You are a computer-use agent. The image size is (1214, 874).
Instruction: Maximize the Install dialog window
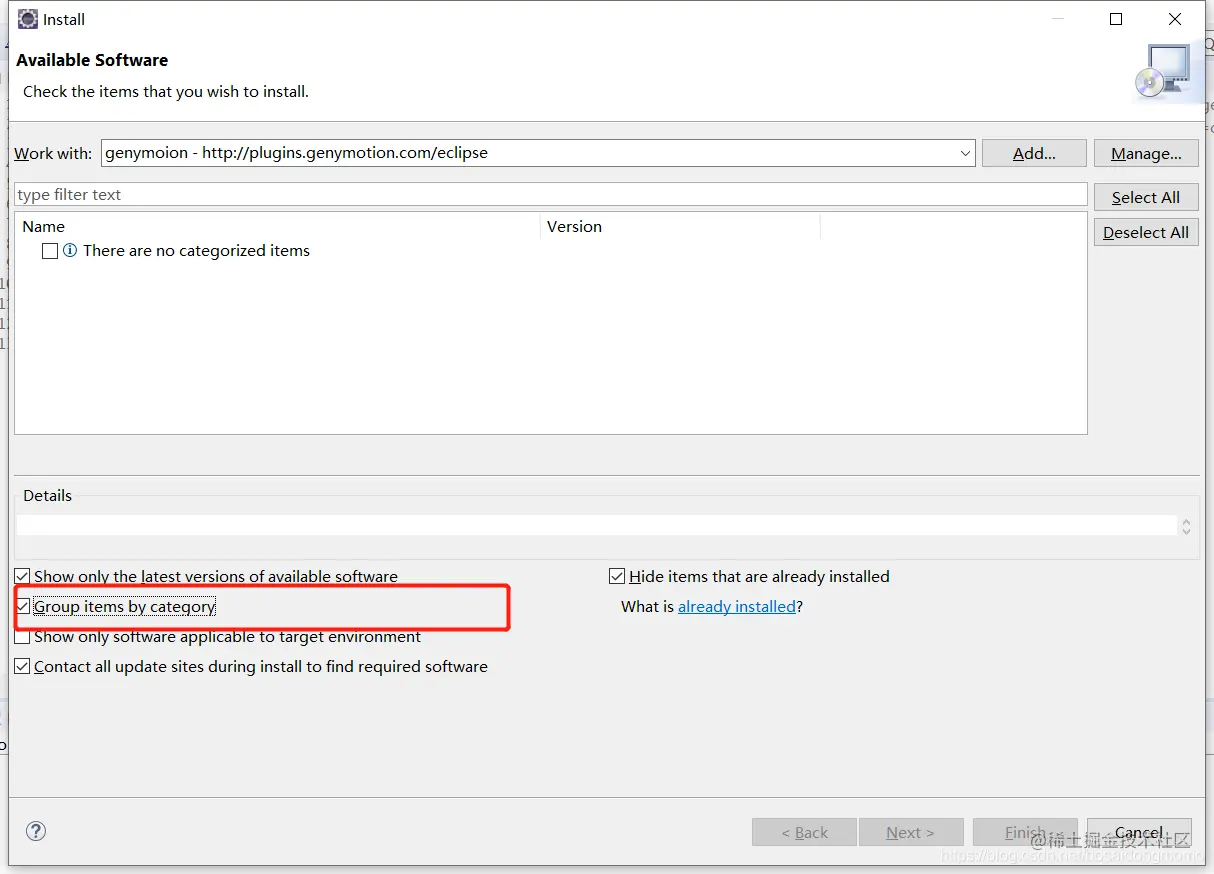click(1116, 19)
